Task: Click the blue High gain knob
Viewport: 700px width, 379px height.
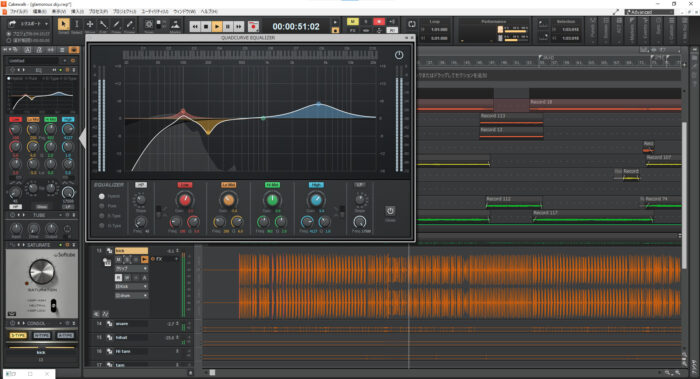Action: (316, 200)
